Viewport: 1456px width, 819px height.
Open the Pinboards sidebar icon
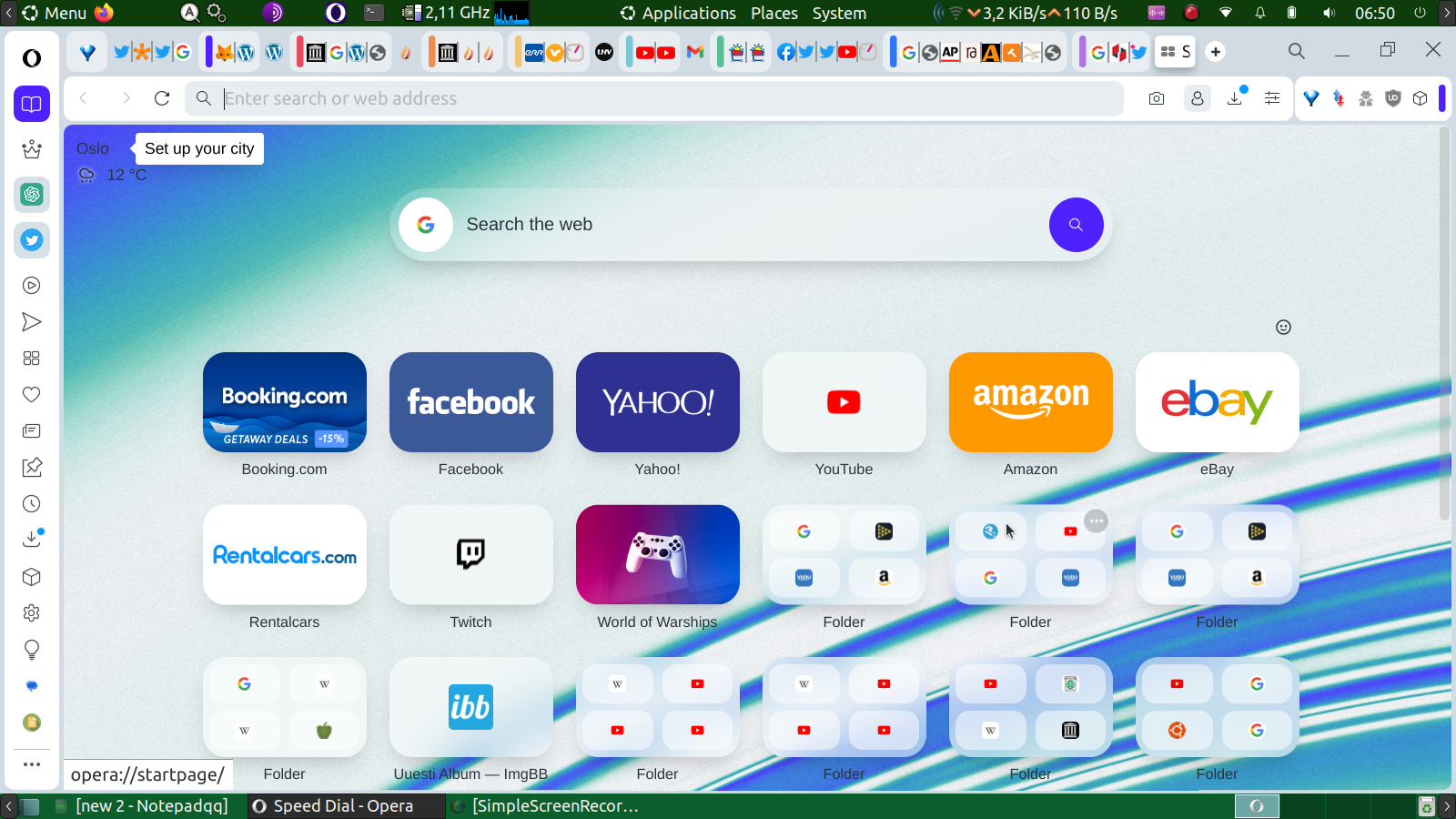pos(32,468)
